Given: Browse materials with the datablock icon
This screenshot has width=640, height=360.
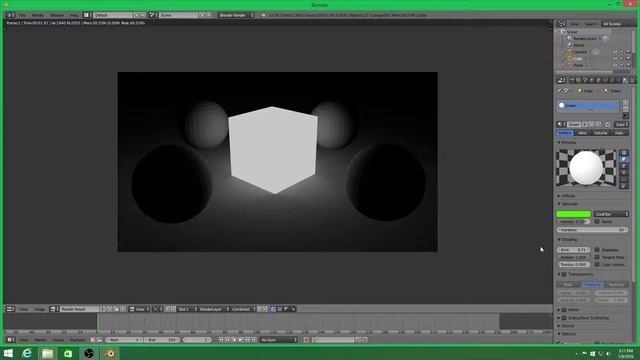Looking at the screenshot, I should [x=562, y=124].
